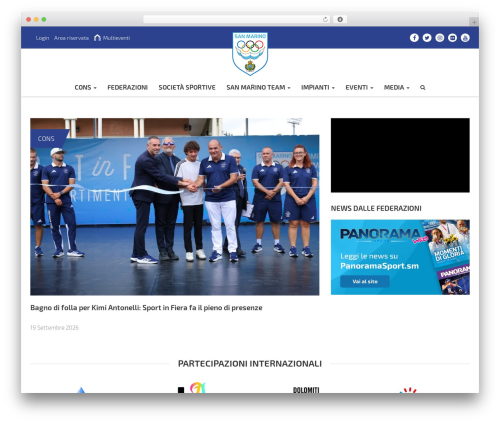Click NEWS DALLE FEDERAZIONI heading
Screen dimensions: 500x423
(376, 208)
